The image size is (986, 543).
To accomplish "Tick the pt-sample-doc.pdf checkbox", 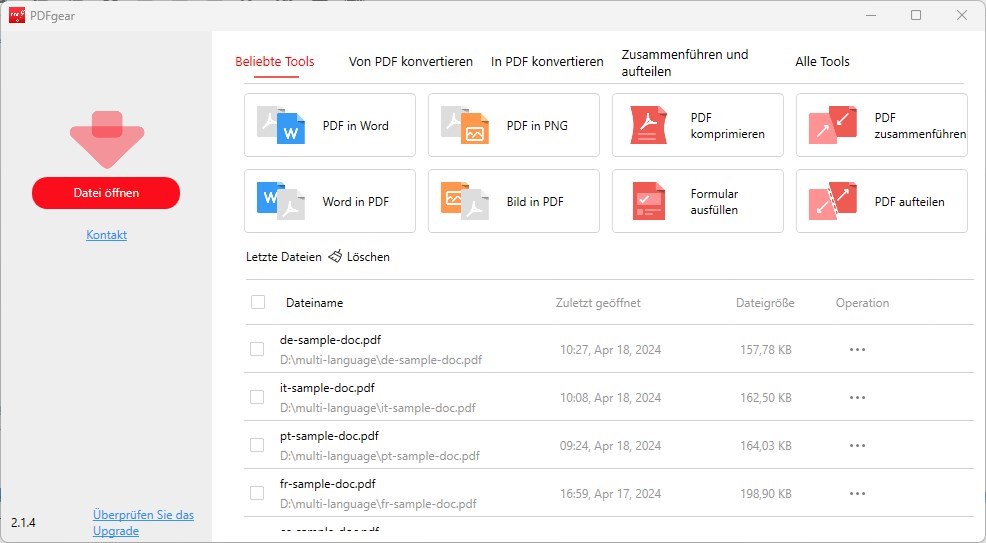I will 257,444.
